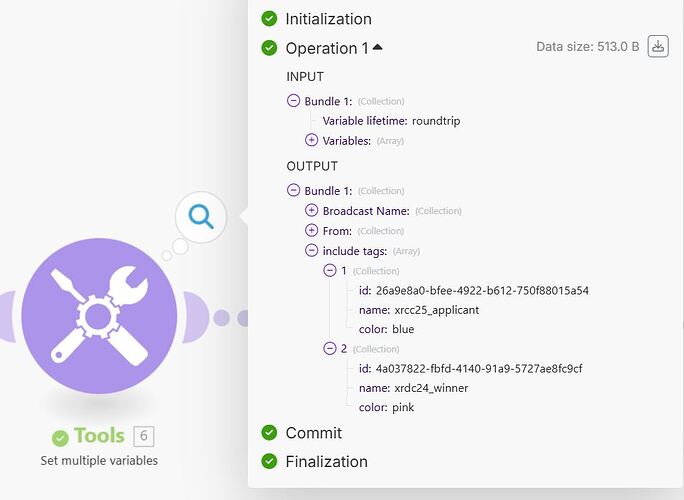
Task: Select the purple Tools module icon
Action: click(x=99, y=316)
